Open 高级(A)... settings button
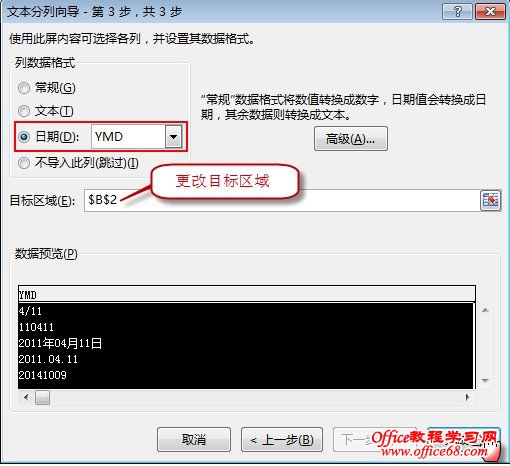Image resolution: width=510 pixels, height=466 pixels. [x=351, y=139]
